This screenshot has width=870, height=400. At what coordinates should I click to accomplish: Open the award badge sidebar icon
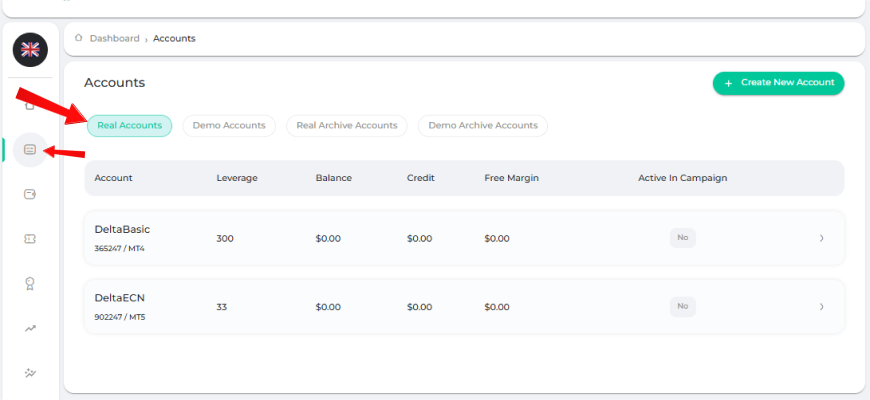30,283
